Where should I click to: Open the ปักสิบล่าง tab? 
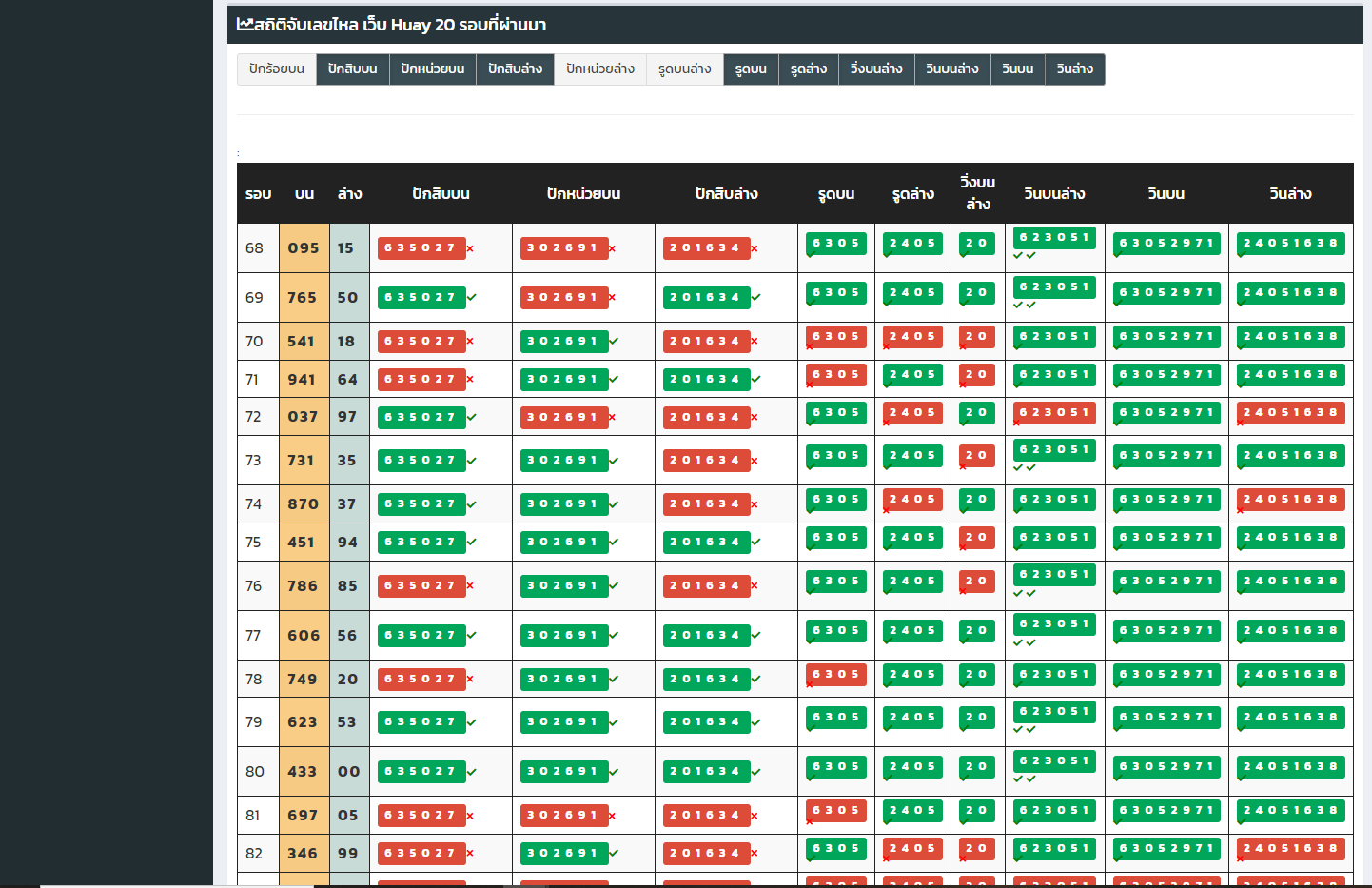[x=516, y=69]
